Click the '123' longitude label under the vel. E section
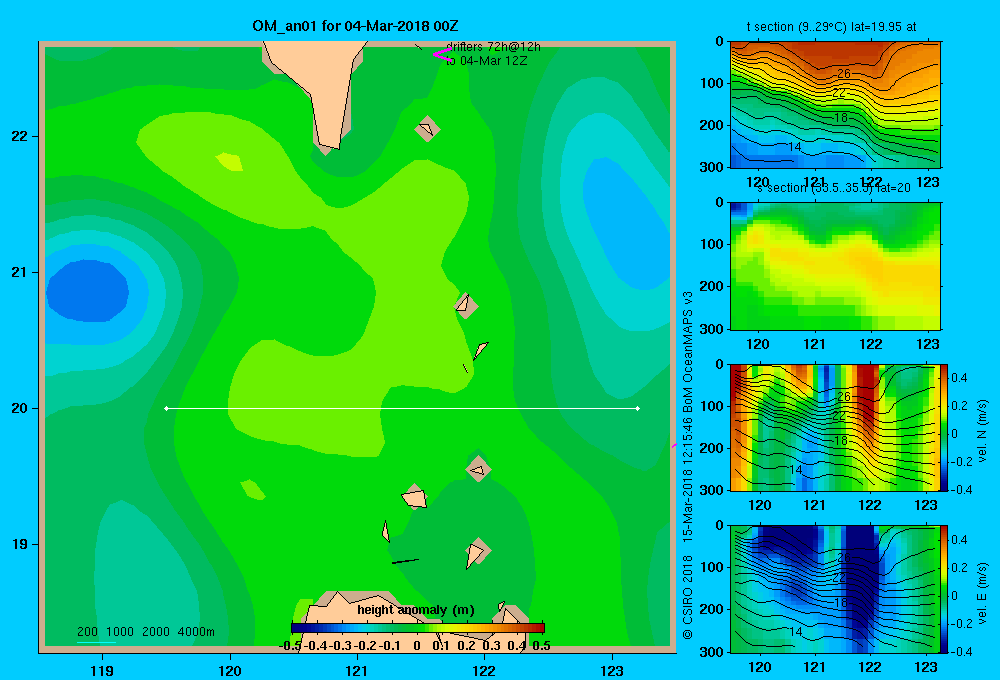This screenshot has height=680, width=1000. point(926,667)
